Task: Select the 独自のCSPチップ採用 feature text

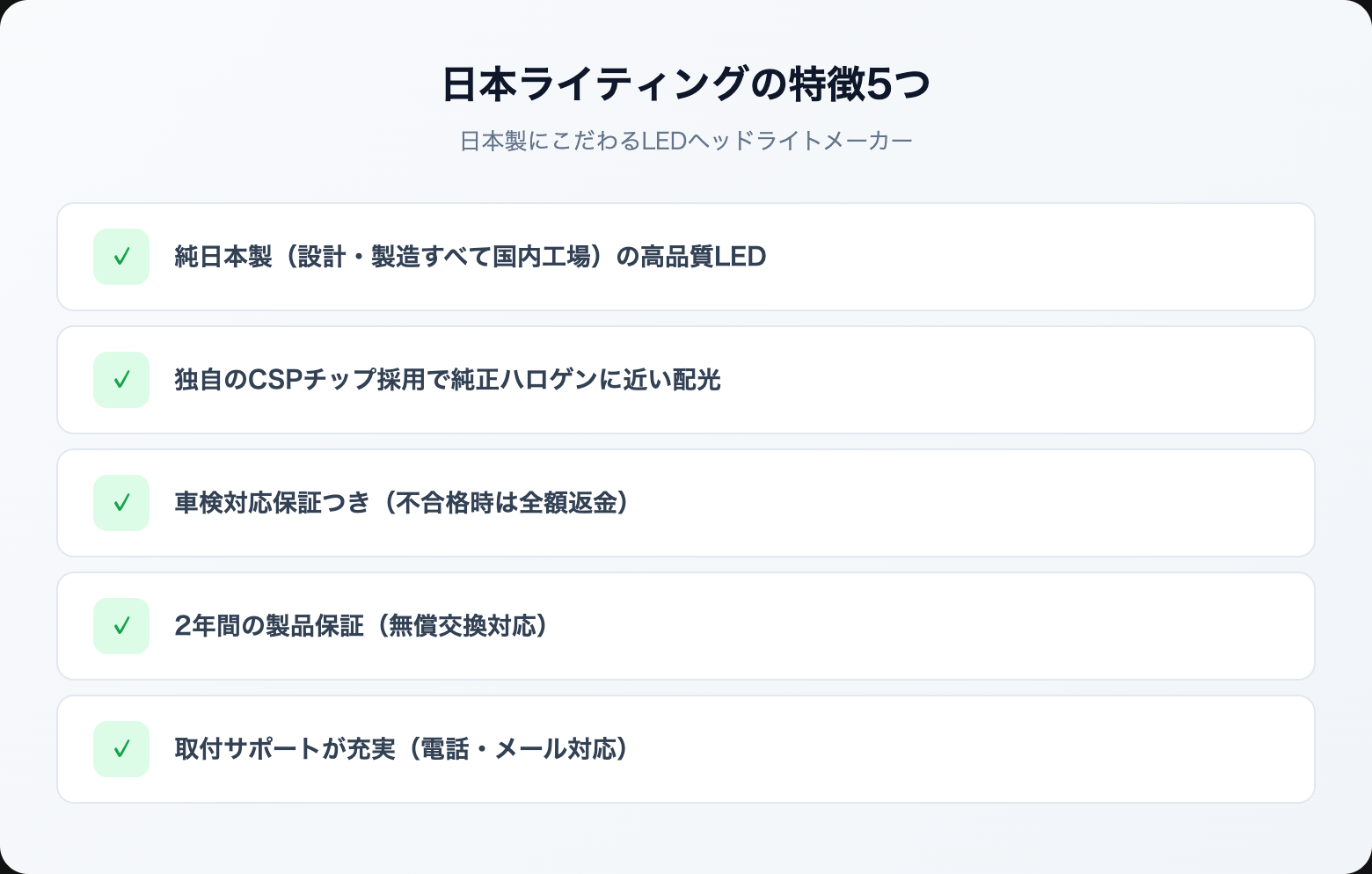Action: tap(447, 380)
